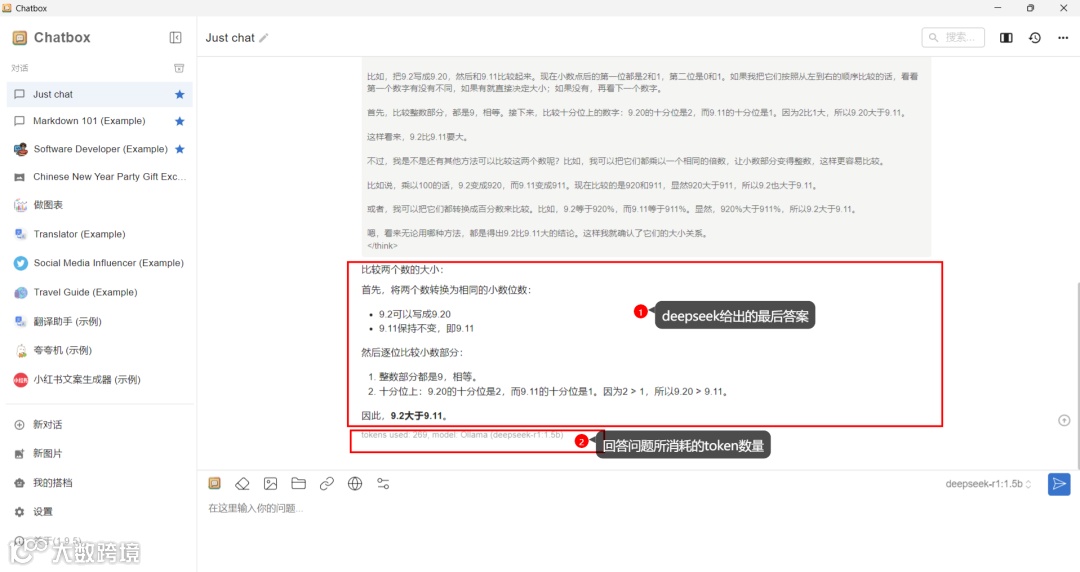Screen dimensions: 1080x572
Task: Select the Just chat conversation
Action: 99,94
